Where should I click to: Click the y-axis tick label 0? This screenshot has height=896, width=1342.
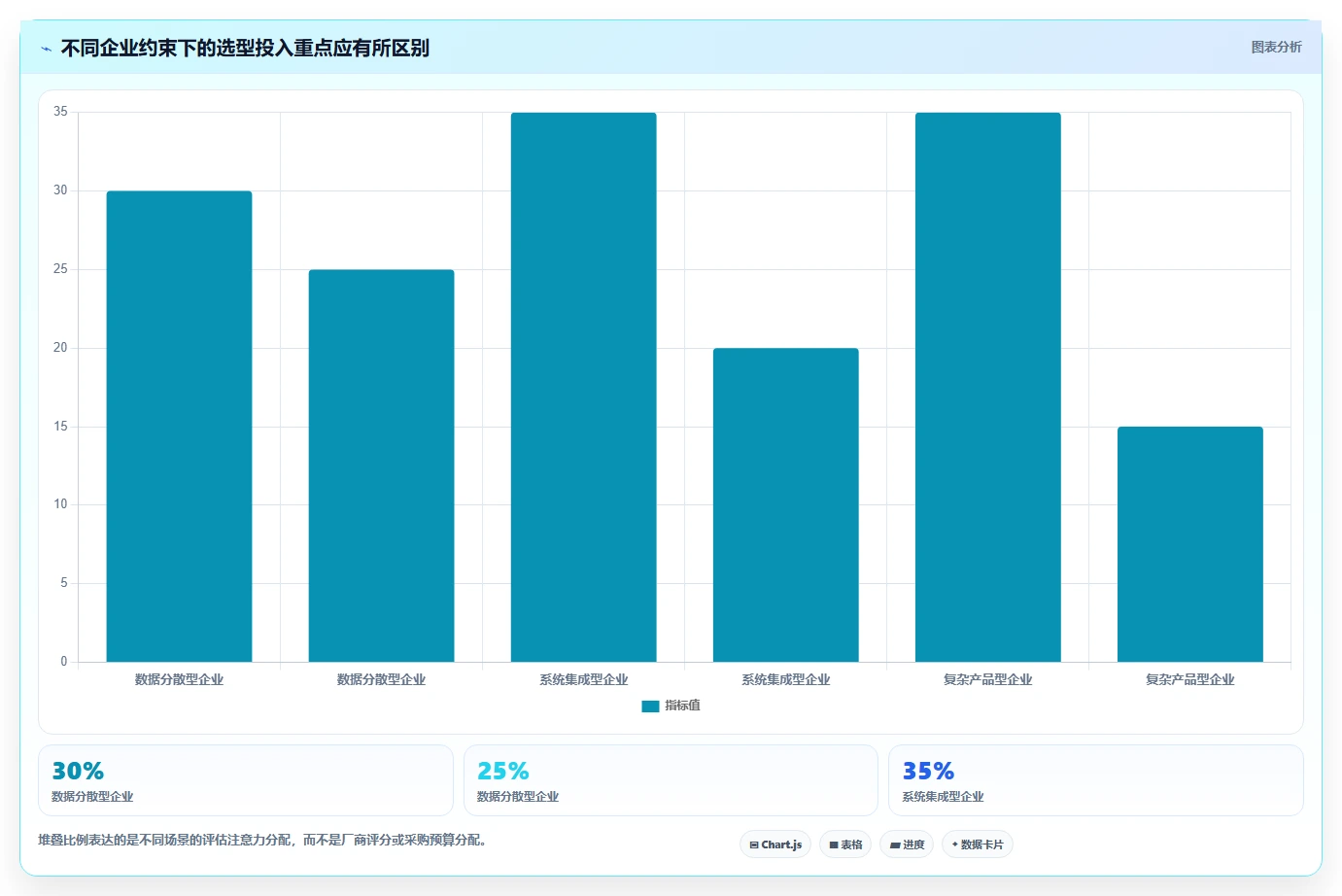click(64, 662)
